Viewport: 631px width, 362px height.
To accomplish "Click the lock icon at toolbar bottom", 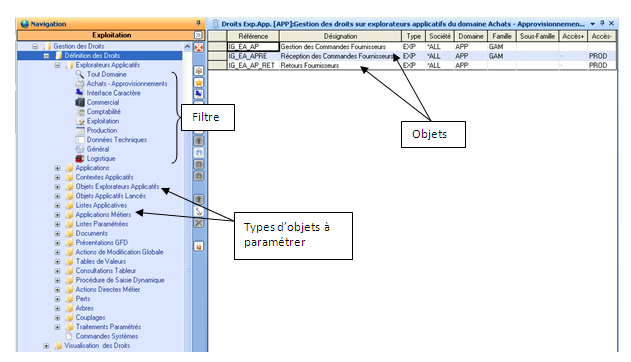I will [198, 246].
